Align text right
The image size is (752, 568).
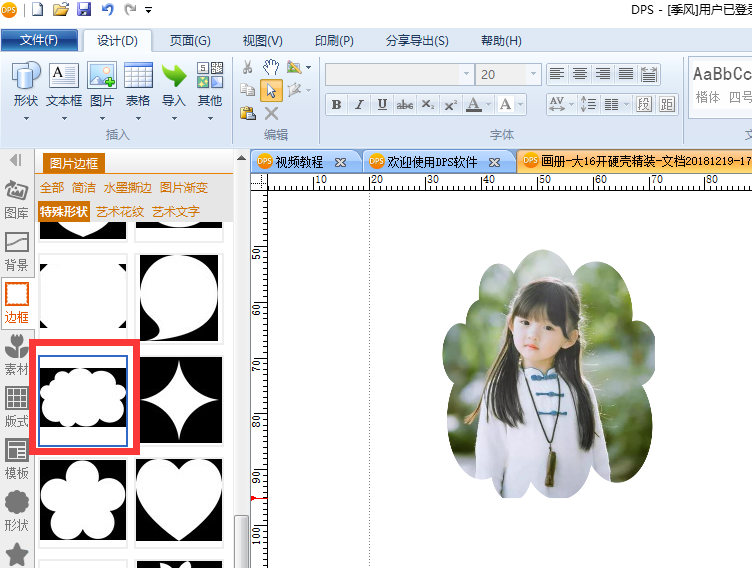(603, 74)
